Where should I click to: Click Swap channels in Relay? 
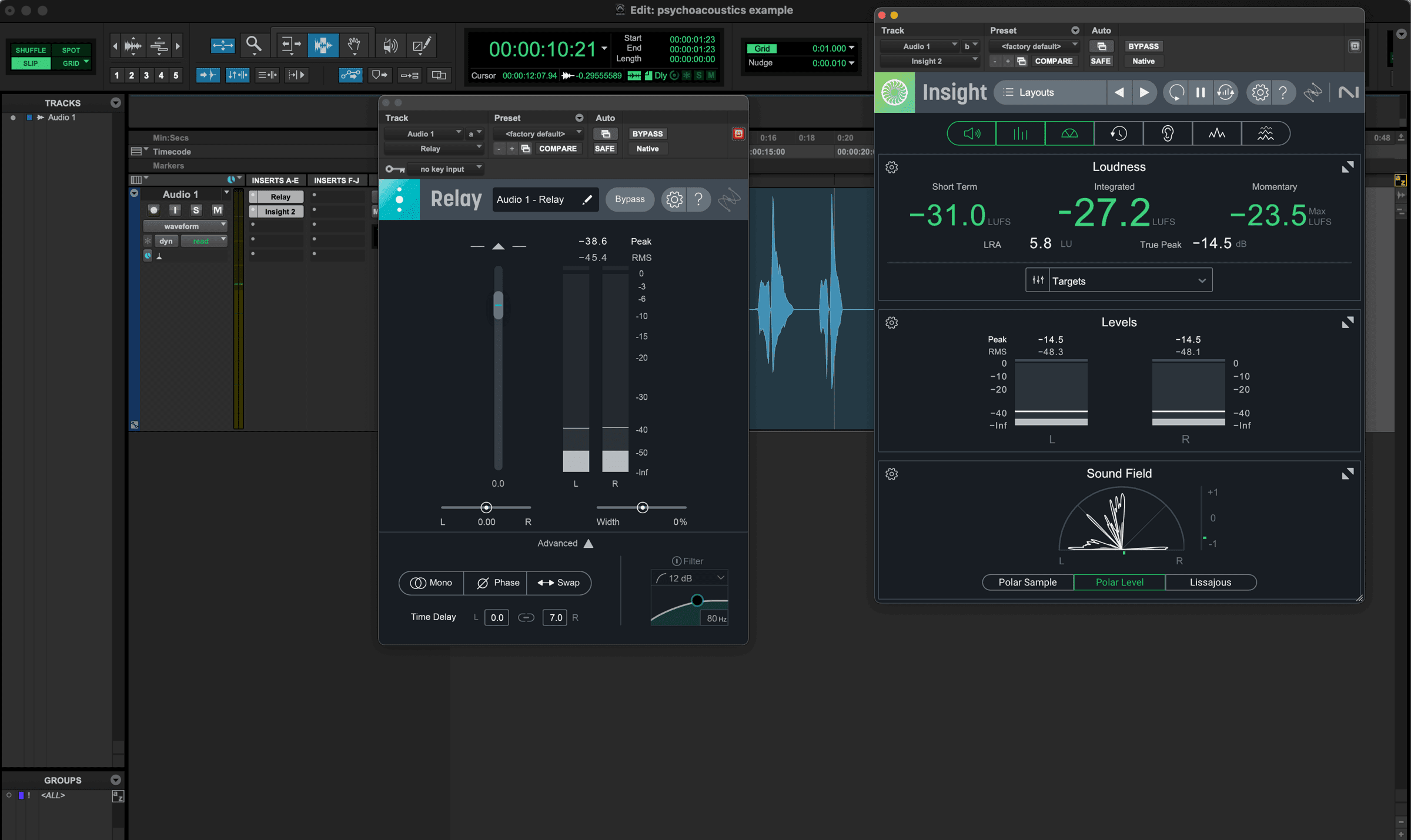pos(559,583)
